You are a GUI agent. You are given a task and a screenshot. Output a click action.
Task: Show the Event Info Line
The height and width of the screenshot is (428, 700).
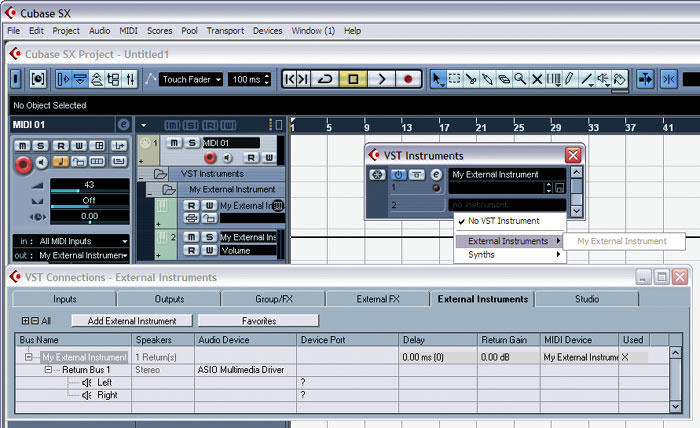80,79
